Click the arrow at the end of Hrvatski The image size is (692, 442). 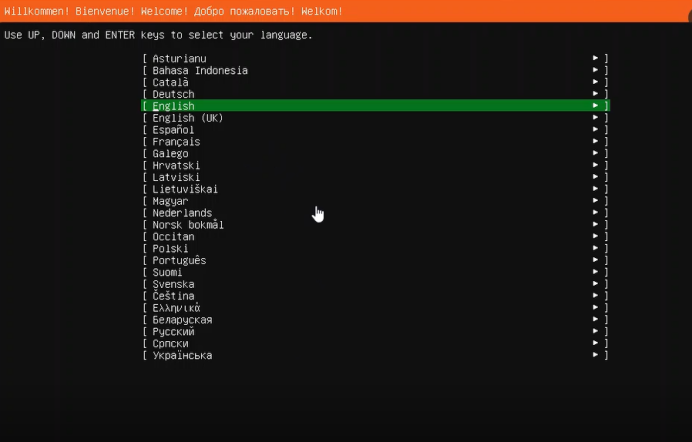(x=596, y=166)
